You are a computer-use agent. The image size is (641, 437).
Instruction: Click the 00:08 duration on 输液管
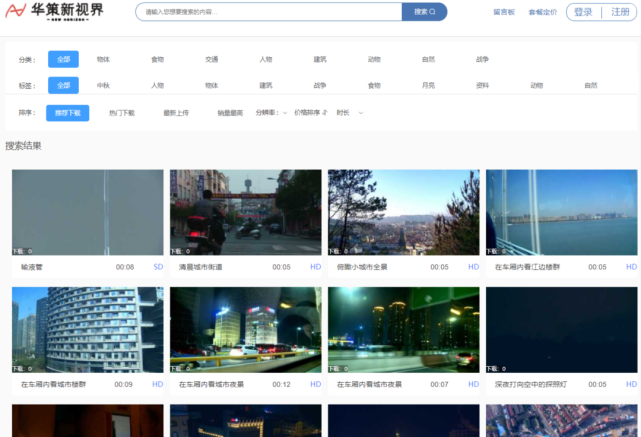pyautogui.click(x=125, y=267)
